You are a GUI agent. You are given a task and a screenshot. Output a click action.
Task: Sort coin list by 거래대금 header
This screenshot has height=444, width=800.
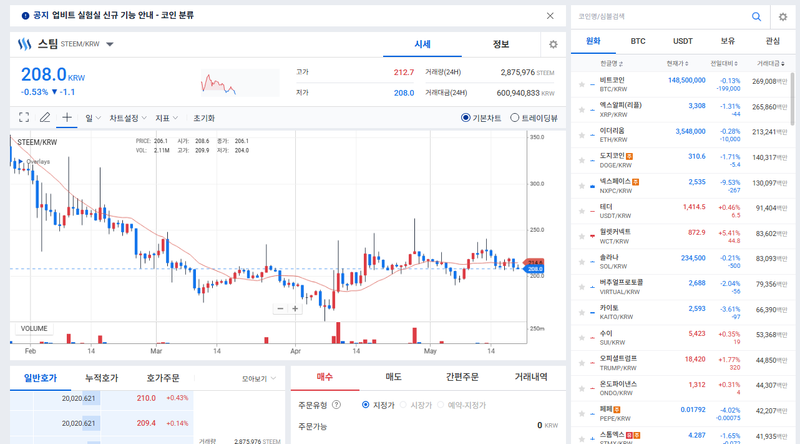pyautogui.click(x=770, y=64)
